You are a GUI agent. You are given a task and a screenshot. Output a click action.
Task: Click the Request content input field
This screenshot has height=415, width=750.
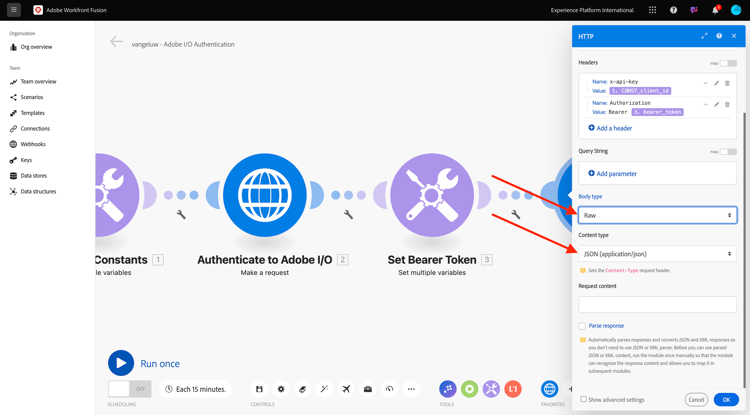click(658, 305)
